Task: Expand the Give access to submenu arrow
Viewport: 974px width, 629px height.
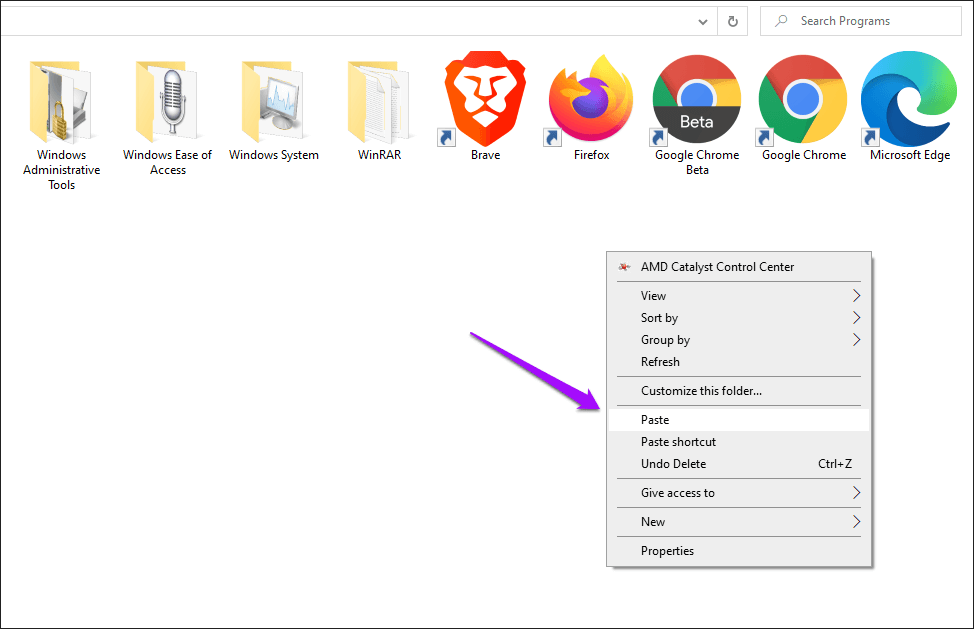Action: 856,493
